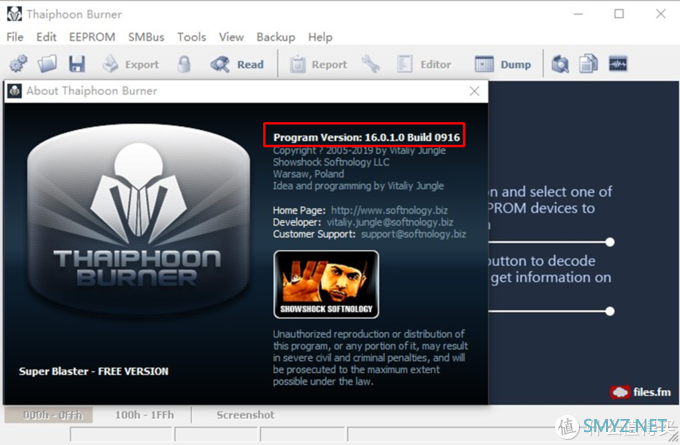The image size is (680, 445).
Task: Close the About Thaiphoon Burner dialog
Action: click(474, 91)
